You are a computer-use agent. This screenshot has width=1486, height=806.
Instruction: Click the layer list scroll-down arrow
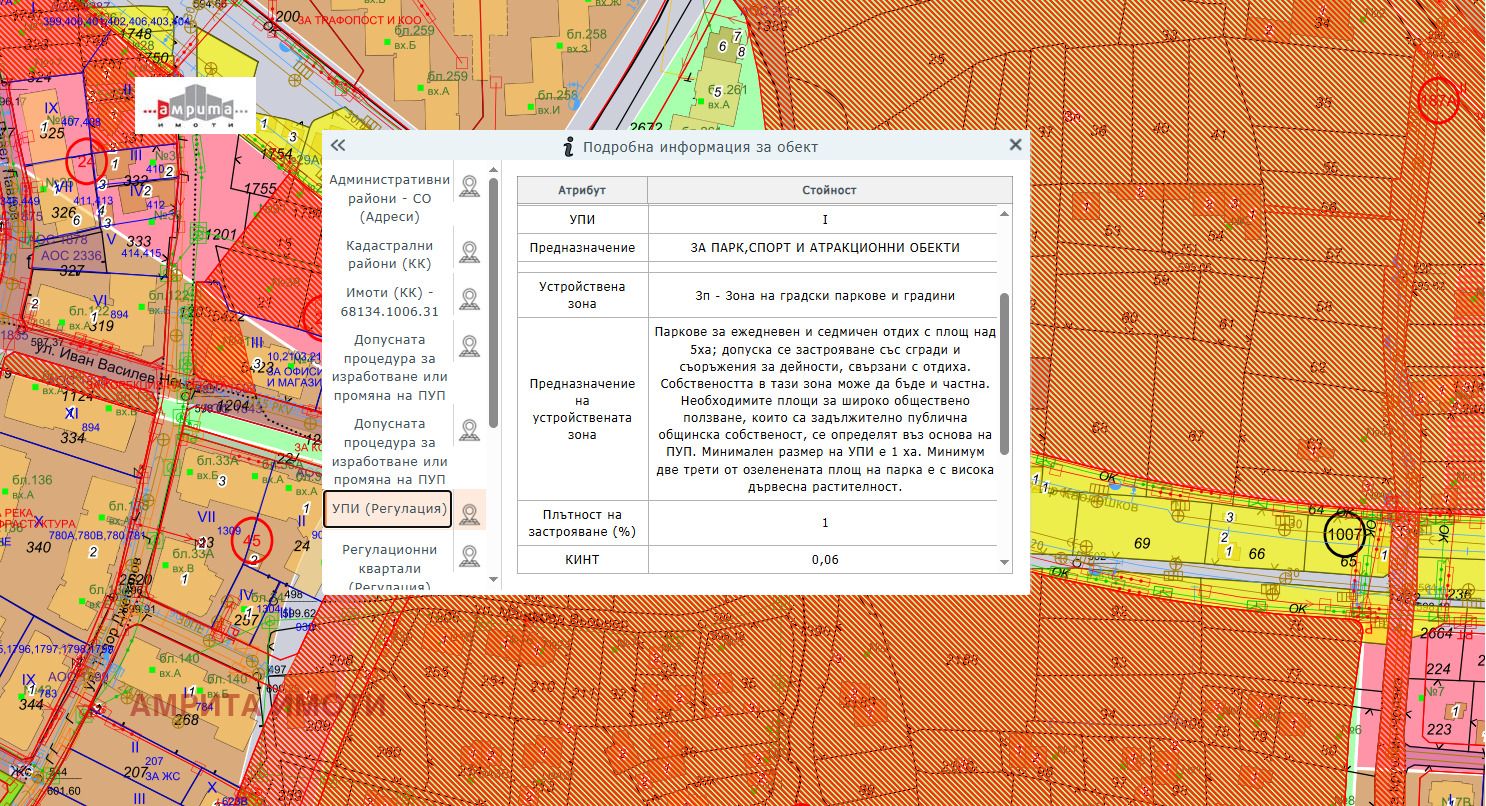click(x=492, y=579)
